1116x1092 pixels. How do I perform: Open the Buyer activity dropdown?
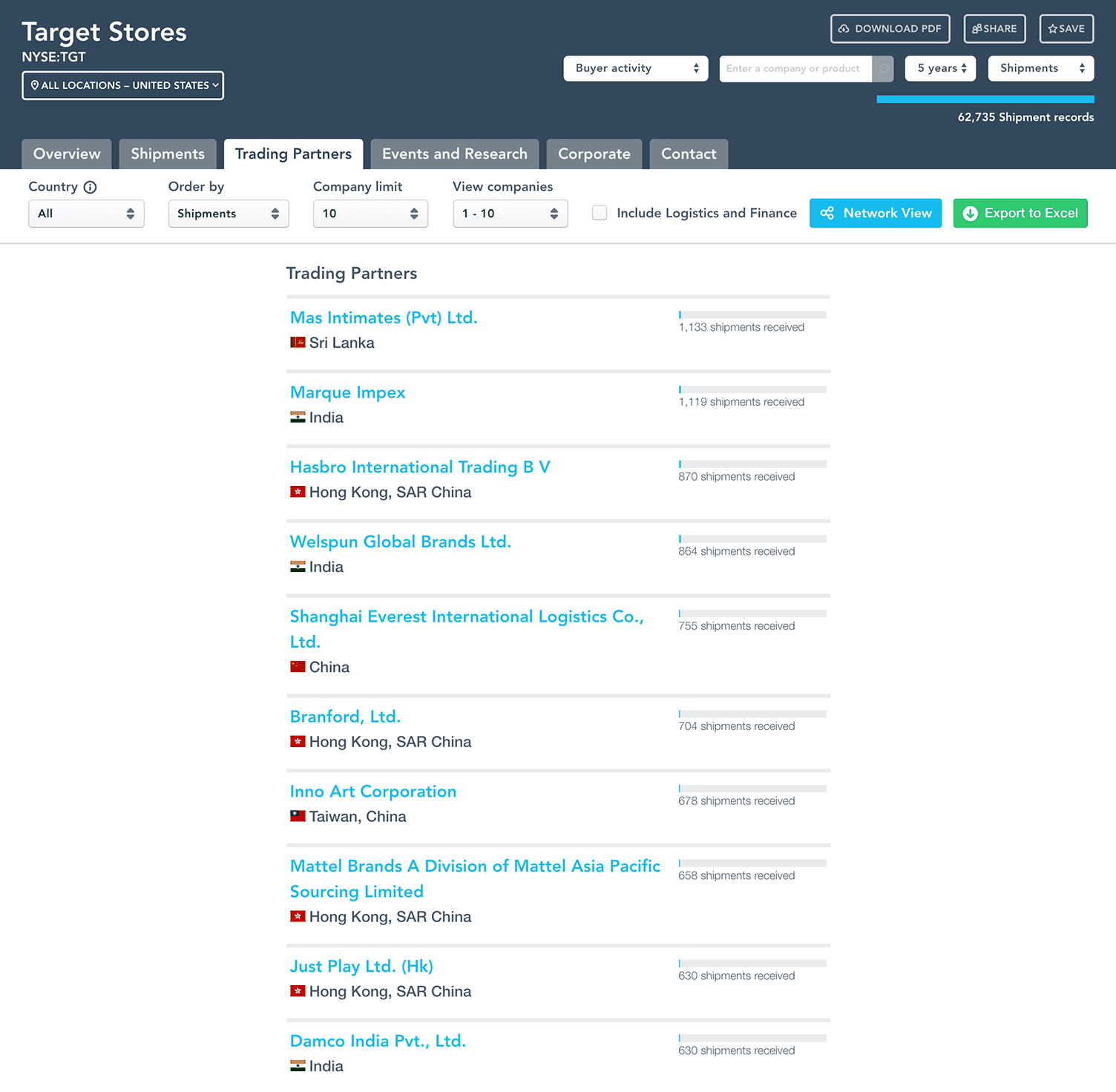point(636,68)
